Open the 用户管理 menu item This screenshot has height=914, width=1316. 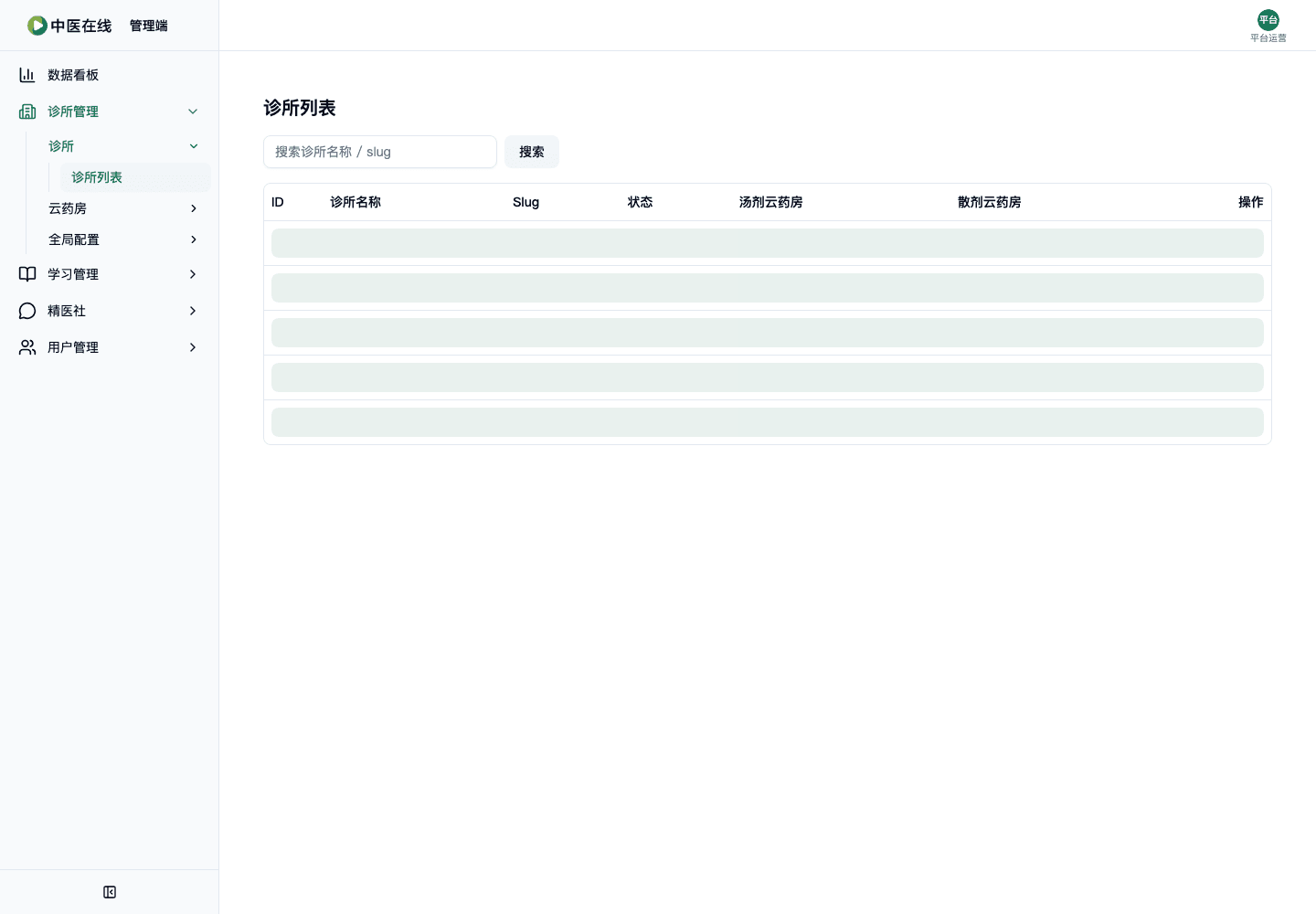tap(110, 347)
